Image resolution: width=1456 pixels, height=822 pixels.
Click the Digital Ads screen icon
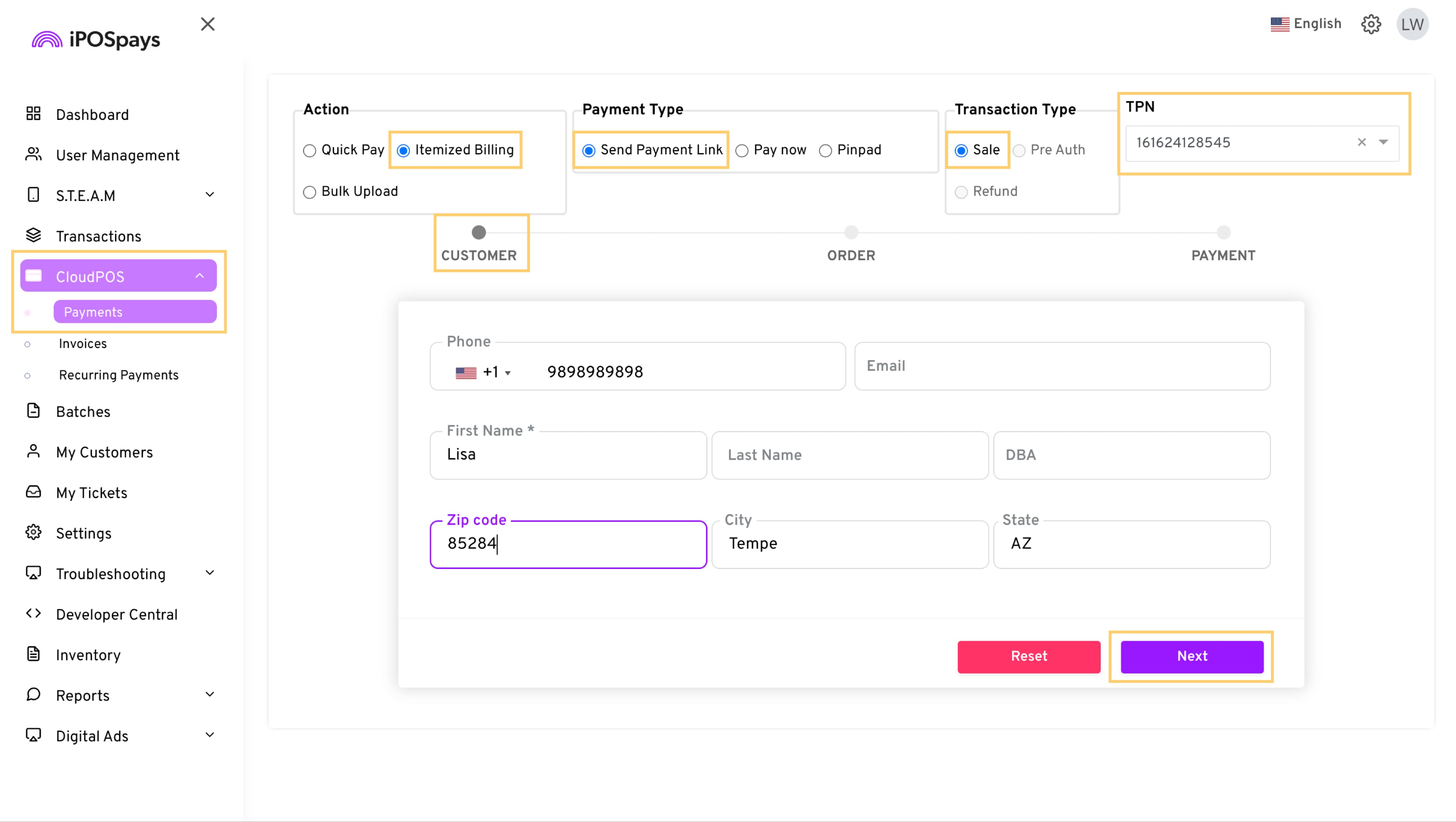33,735
